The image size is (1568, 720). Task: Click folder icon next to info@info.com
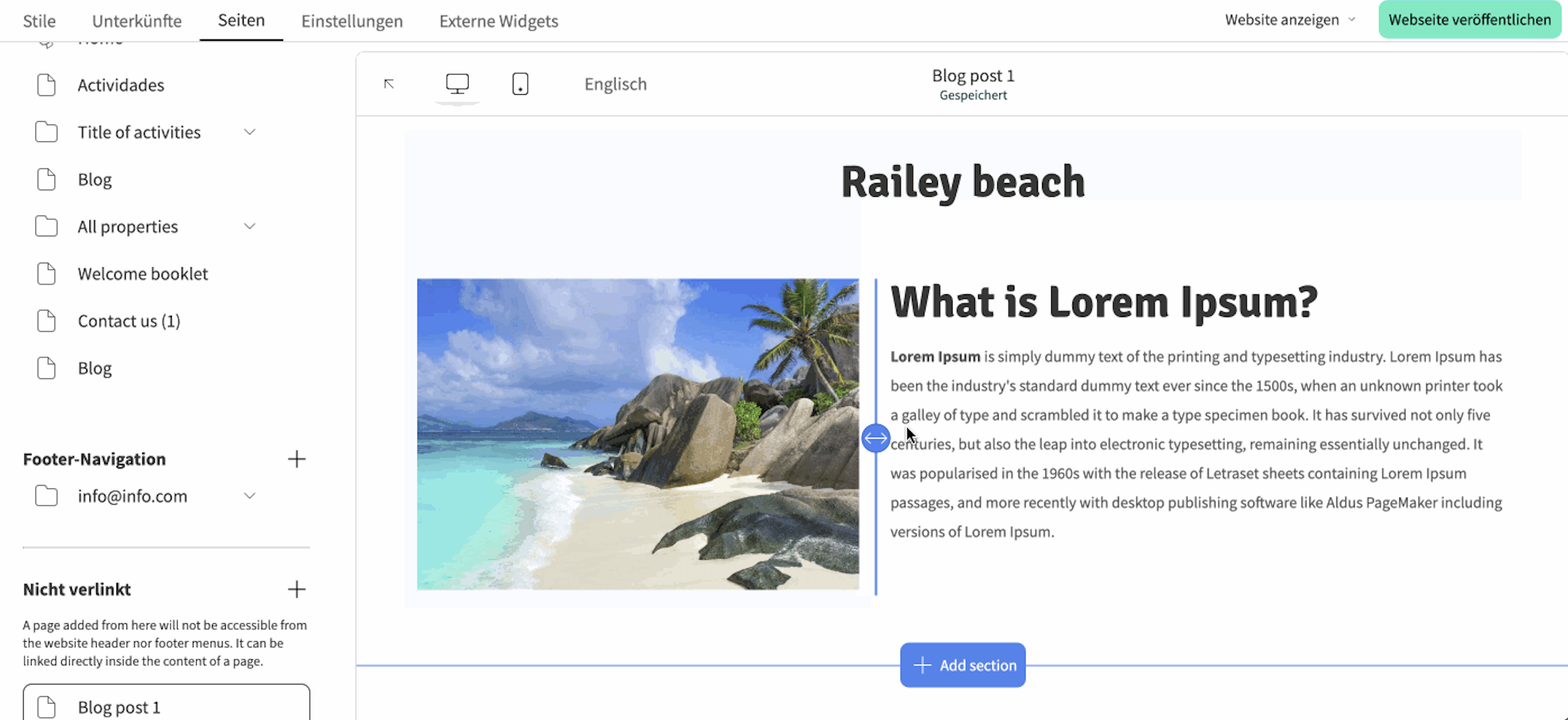click(x=46, y=496)
